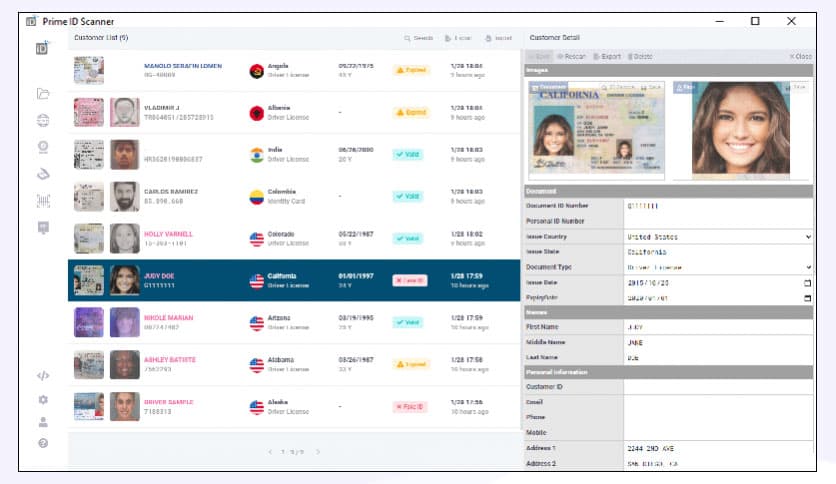Open the help question mark icon

point(43,443)
